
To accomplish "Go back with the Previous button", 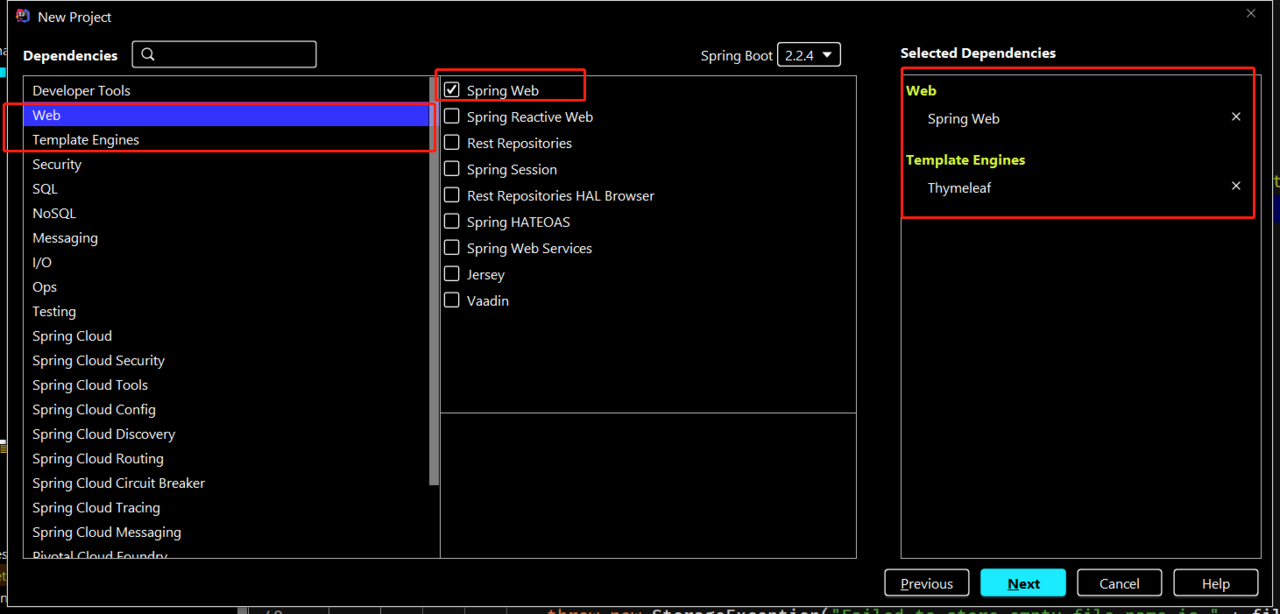I will pos(926,583).
